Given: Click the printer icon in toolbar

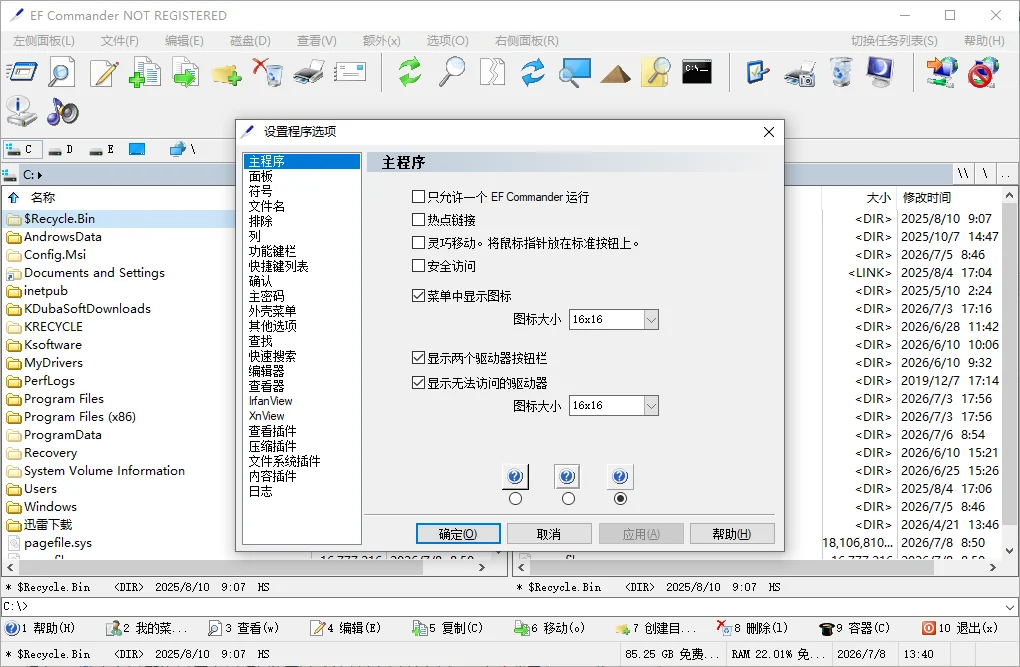Looking at the screenshot, I should 309,72.
